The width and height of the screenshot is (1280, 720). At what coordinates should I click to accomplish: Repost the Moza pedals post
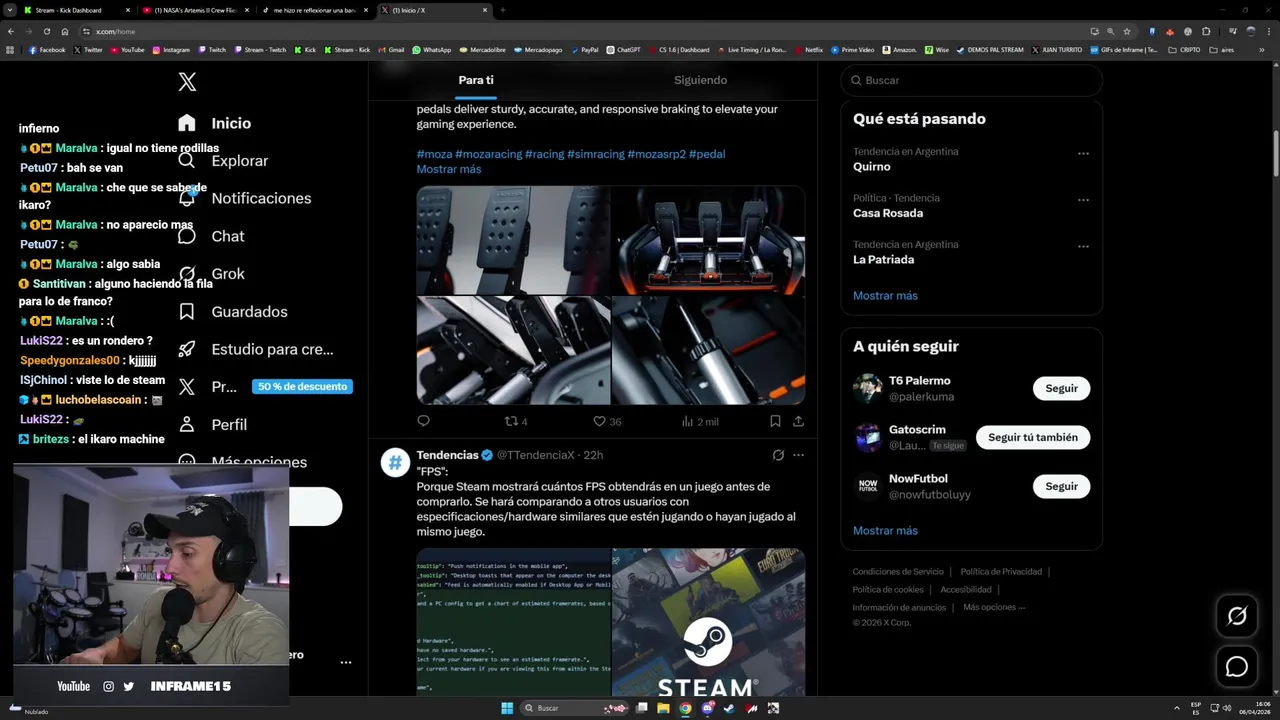[x=516, y=421]
